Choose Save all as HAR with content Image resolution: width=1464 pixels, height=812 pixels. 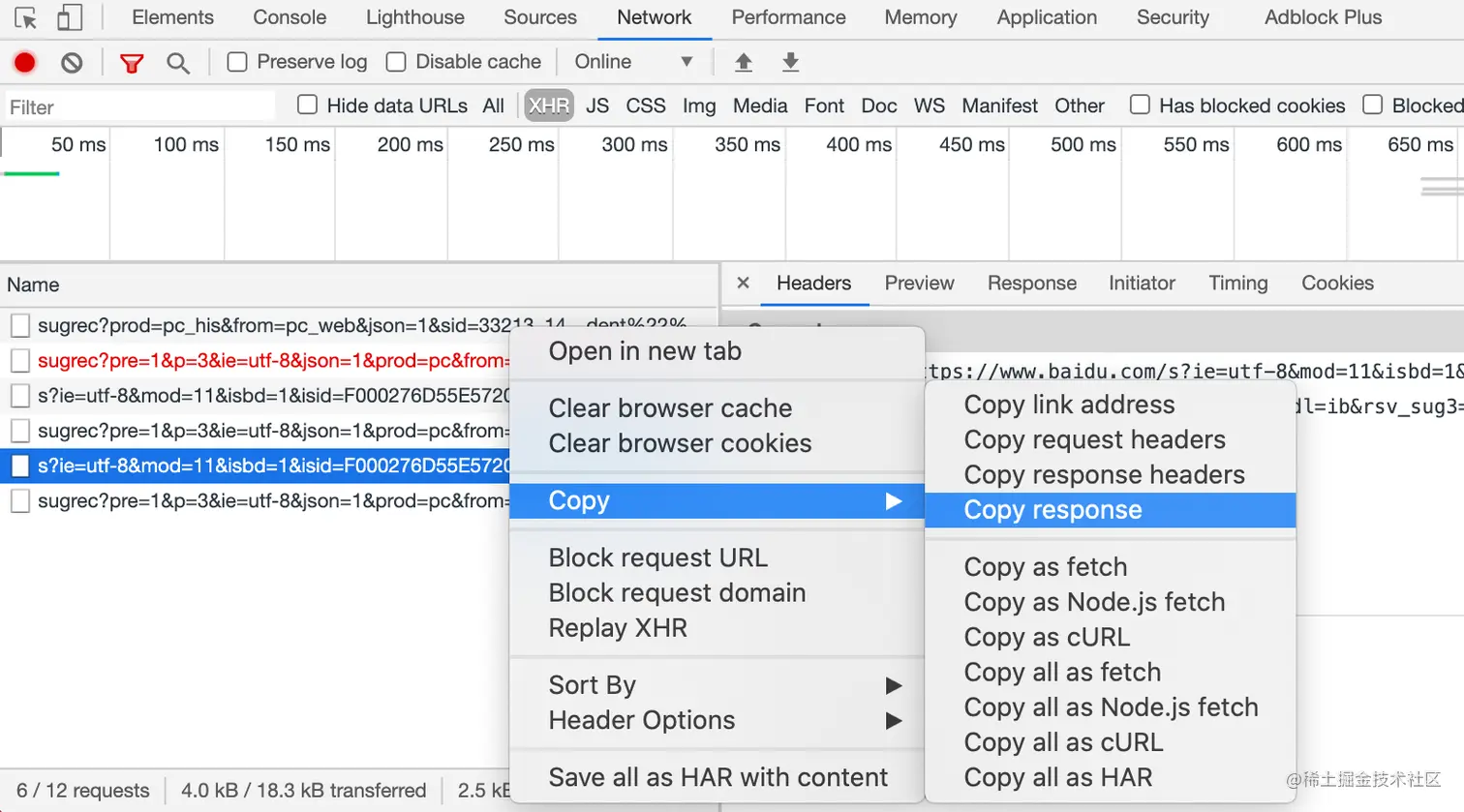tap(717, 777)
